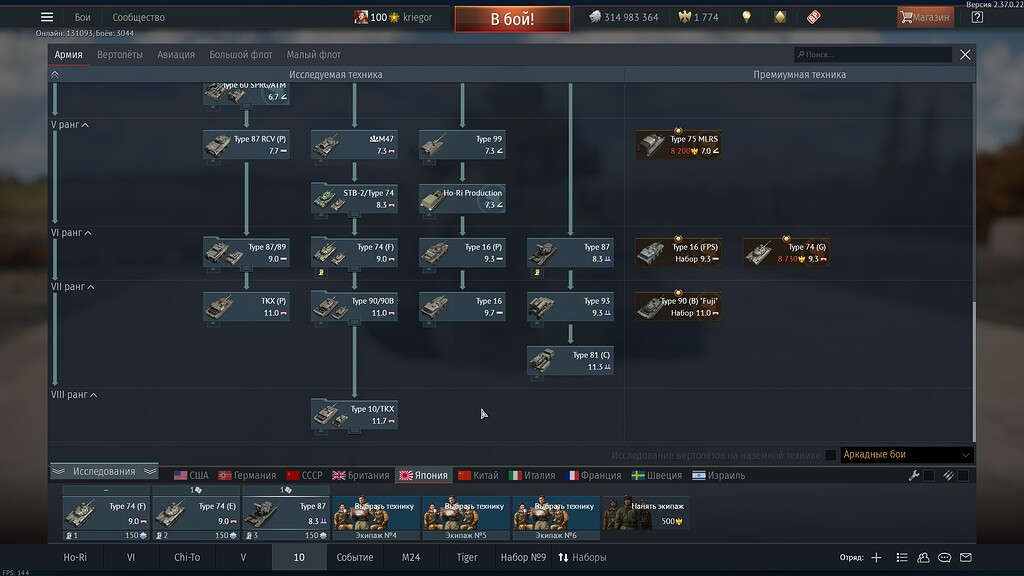Toggle helicopter research on ground vehicles checkbox
The height and width of the screenshot is (576, 1024).
(831, 455)
